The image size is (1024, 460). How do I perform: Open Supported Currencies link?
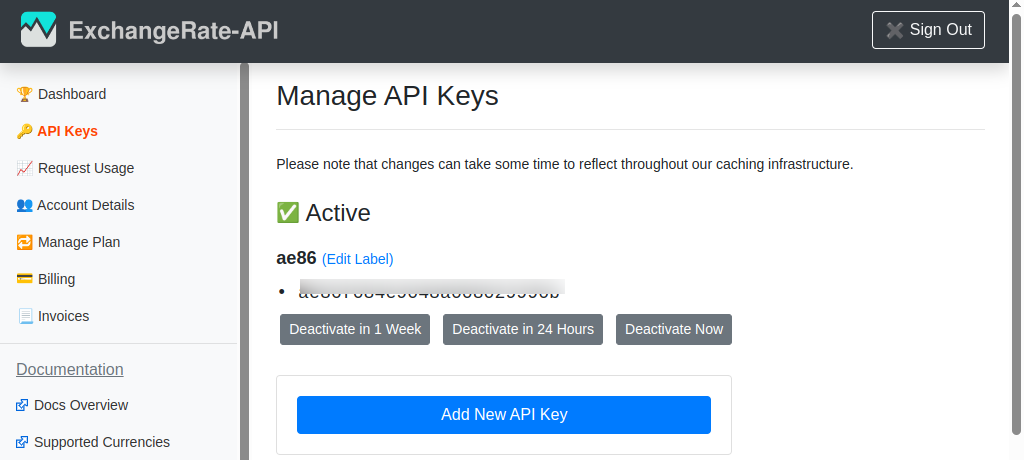[x=102, y=442]
